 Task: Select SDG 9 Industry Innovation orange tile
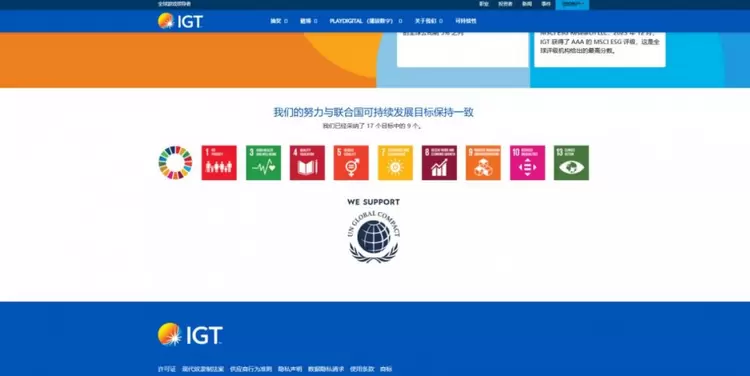[x=483, y=163]
